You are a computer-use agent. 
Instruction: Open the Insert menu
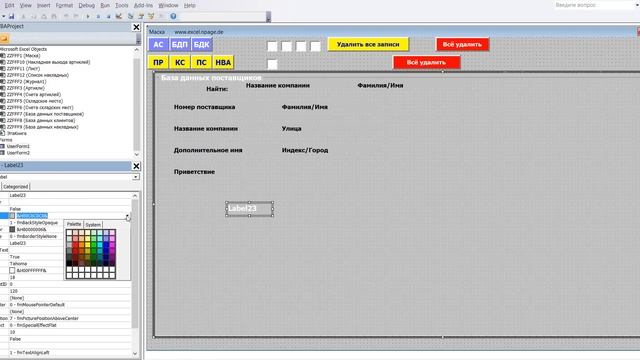(x=44, y=5)
